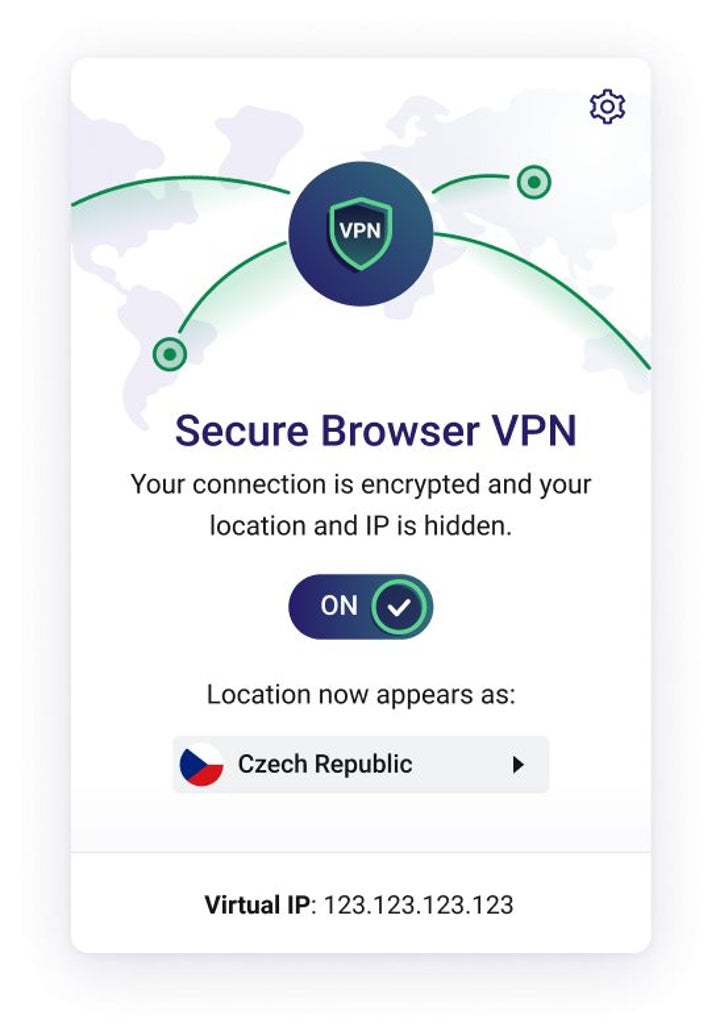Select the Czech Republic flag icon
Image resolution: width=720 pixels, height=1036 pixels.
201,764
